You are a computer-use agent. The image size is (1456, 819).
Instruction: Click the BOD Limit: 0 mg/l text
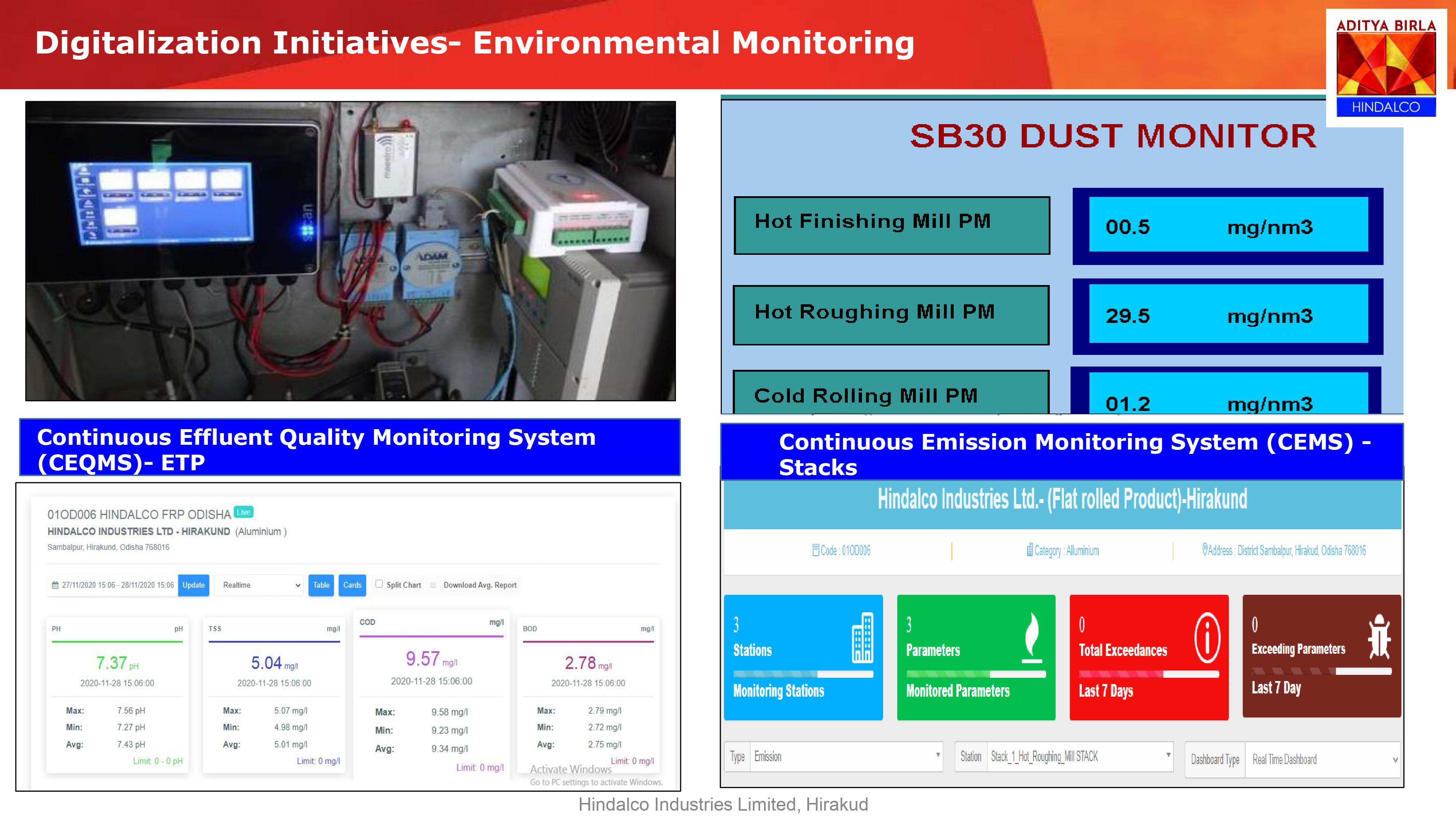pyautogui.click(x=632, y=761)
